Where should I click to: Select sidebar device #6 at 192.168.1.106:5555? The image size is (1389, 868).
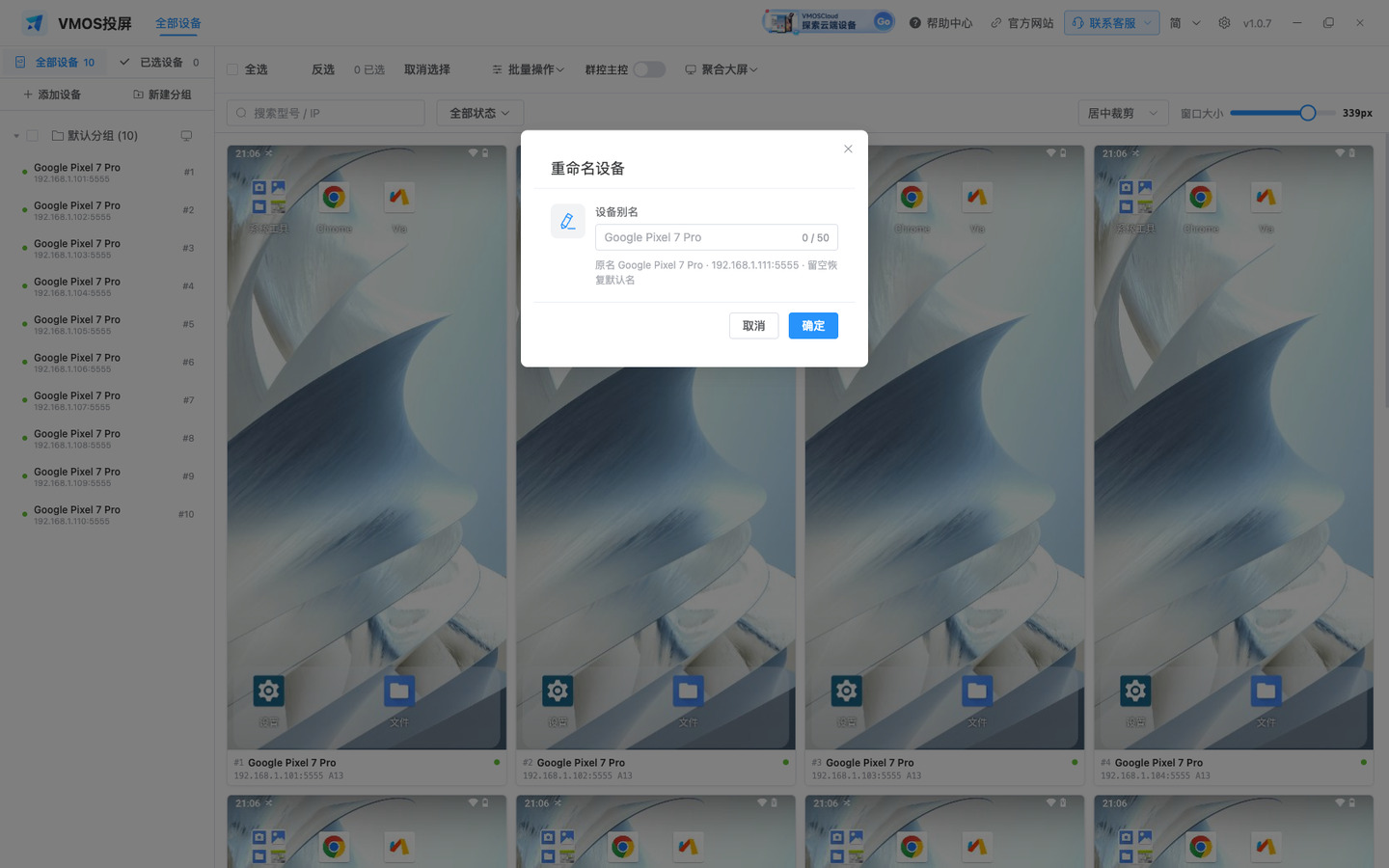tap(108, 363)
